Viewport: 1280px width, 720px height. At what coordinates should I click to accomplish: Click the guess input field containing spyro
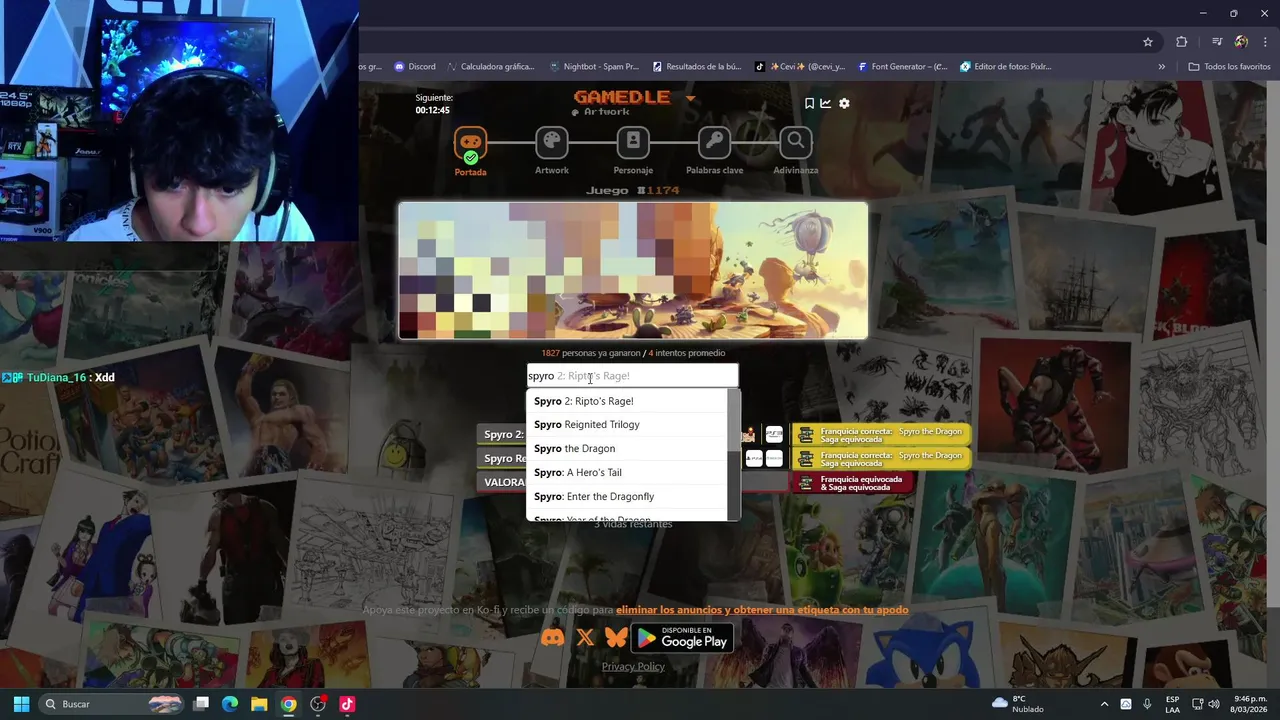point(632,376)
